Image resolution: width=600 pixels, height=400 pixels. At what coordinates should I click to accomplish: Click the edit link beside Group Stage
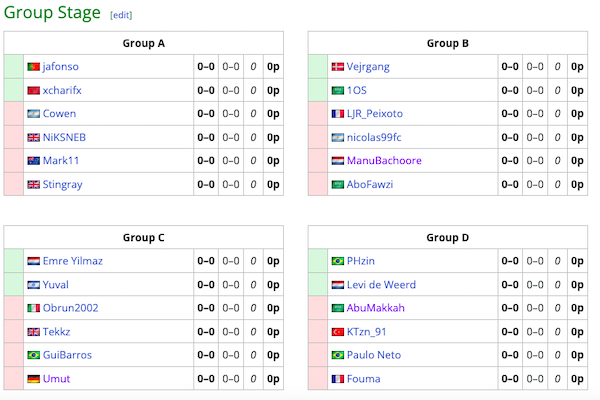(120, 15)
